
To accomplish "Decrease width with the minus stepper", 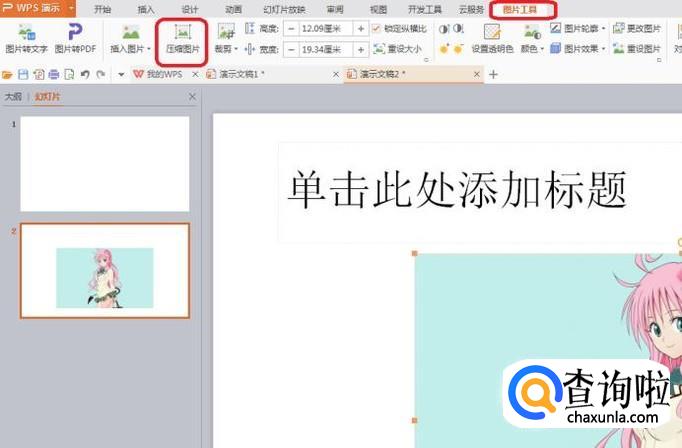I will [x=291, y=50].
